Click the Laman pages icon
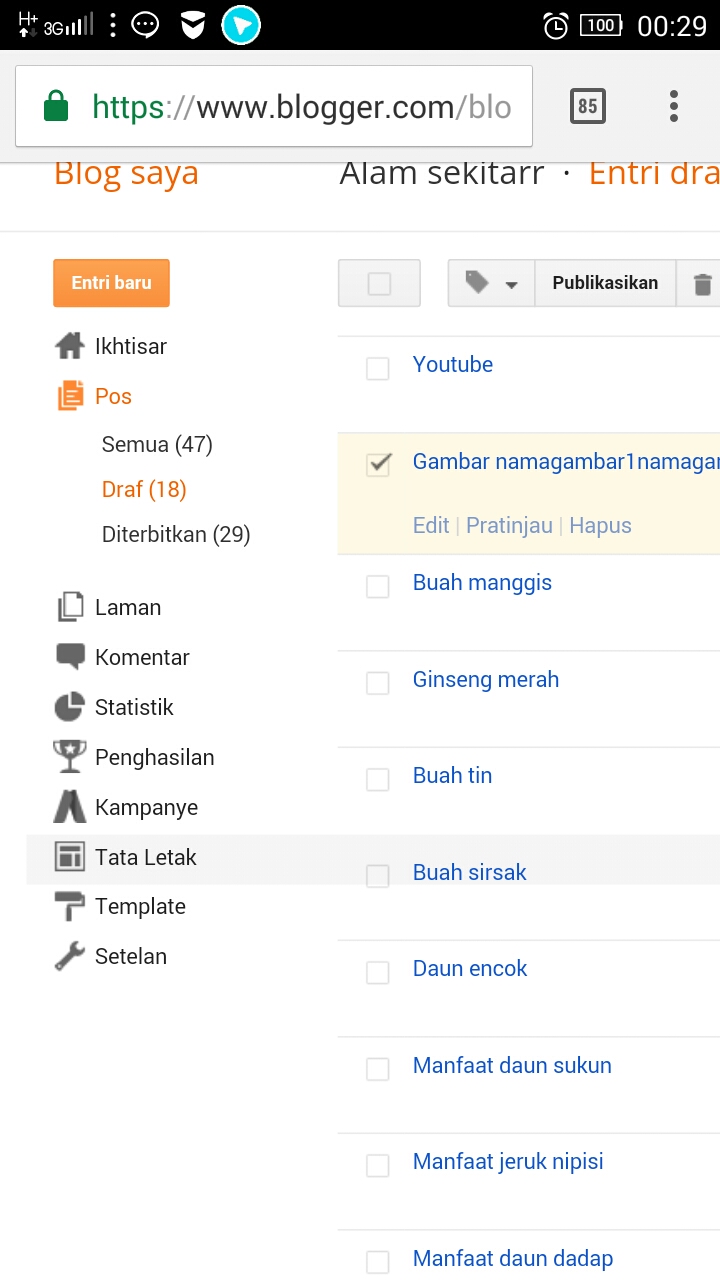 pos(70,607)
